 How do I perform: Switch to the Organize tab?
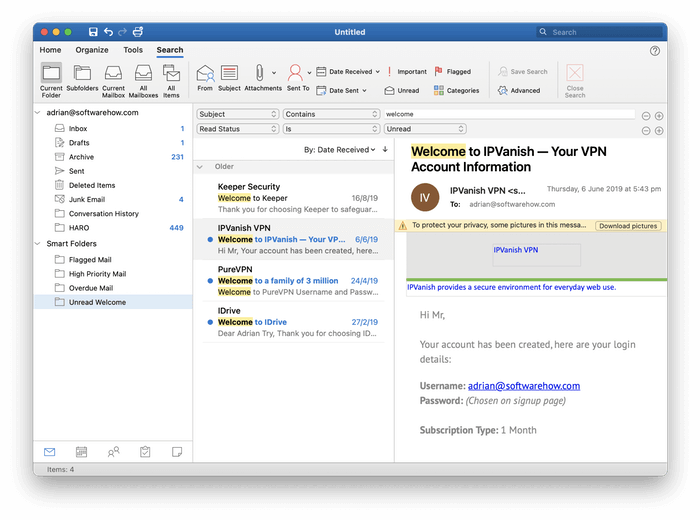92,50
